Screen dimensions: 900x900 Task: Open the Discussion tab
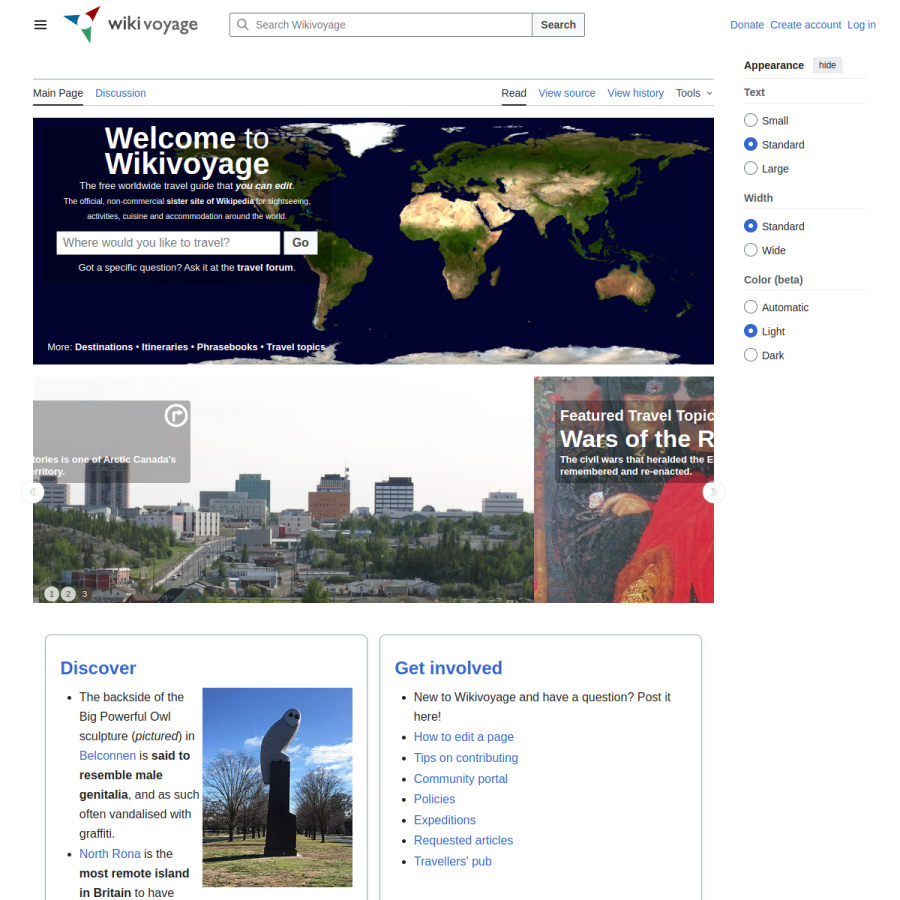[x=121, y=93]
